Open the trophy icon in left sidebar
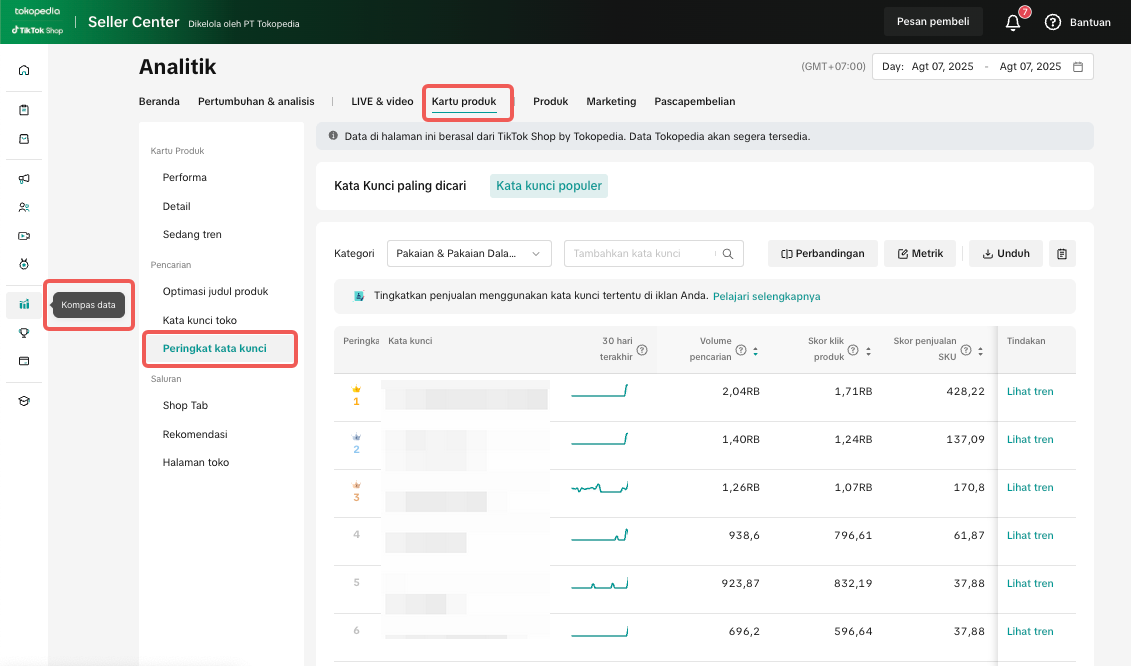Viewport: 1131px width, 666px height. pyautogui.click(x=24, y=333)
